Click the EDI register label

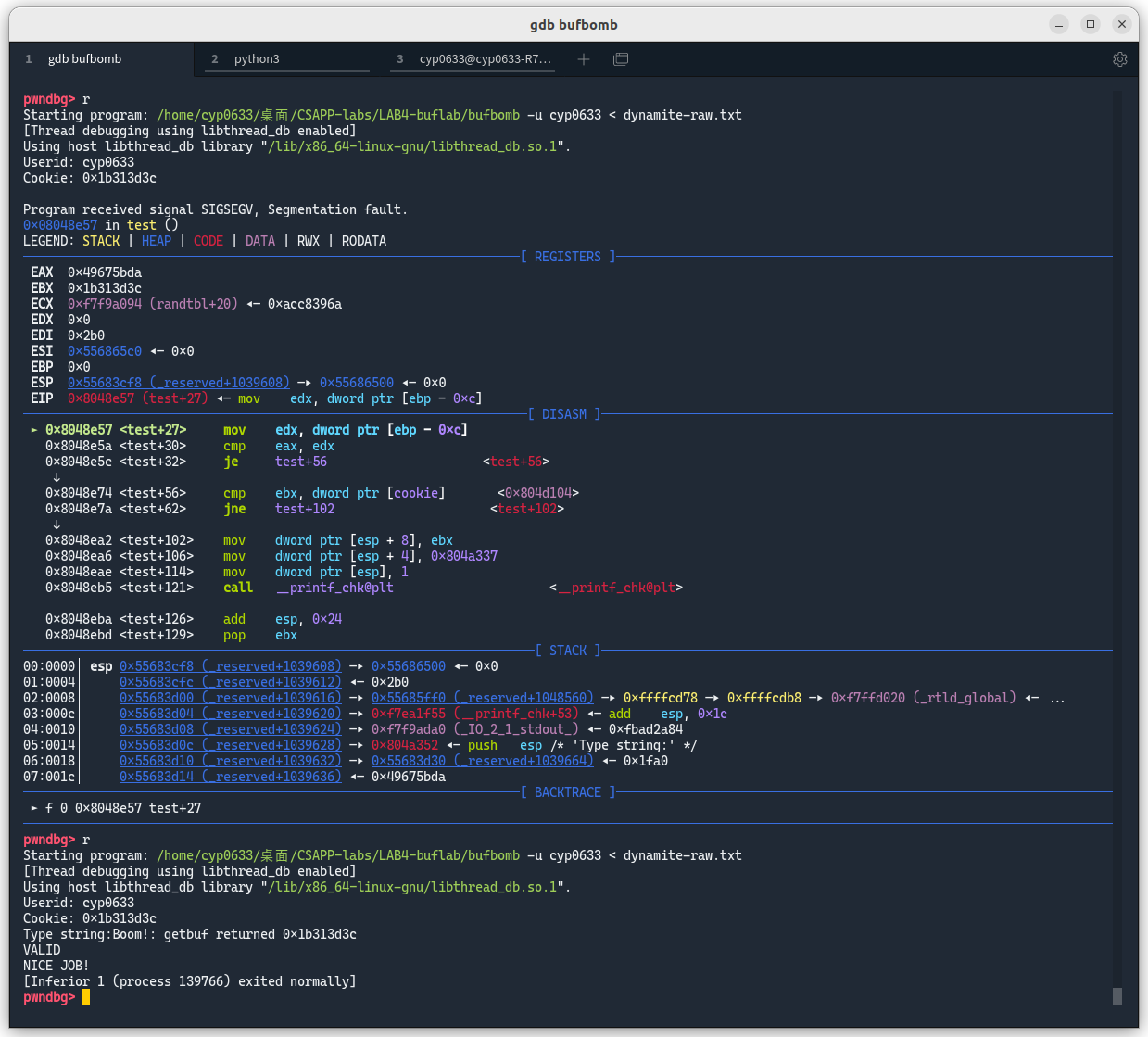42,335
